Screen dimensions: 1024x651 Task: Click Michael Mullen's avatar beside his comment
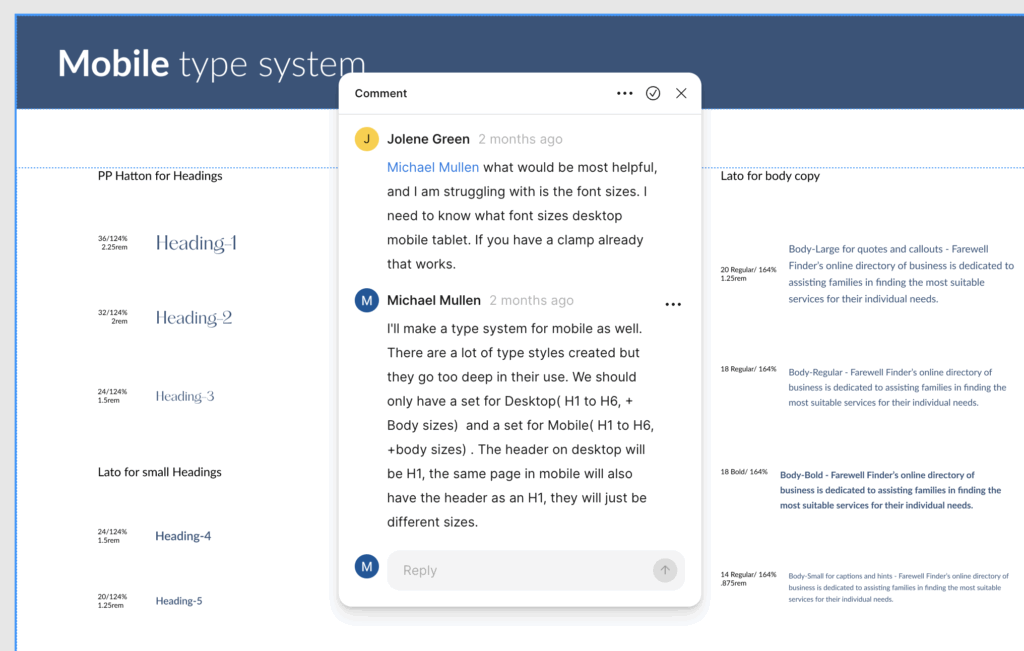point(367,300)
